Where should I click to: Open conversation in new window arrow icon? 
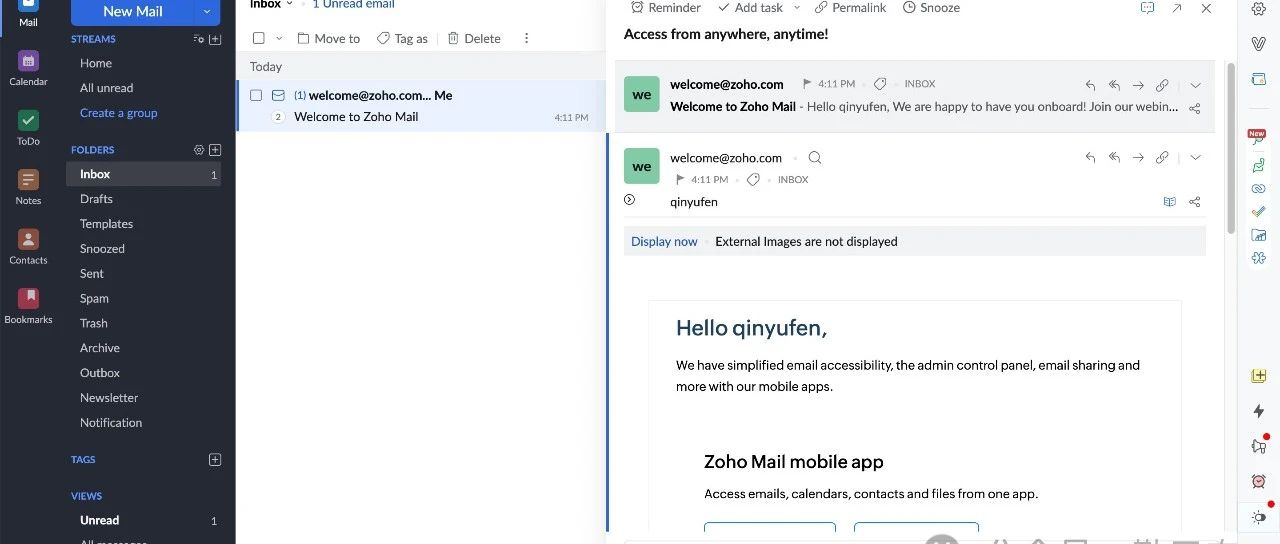pyautogui.click(x=1177, y=8)
